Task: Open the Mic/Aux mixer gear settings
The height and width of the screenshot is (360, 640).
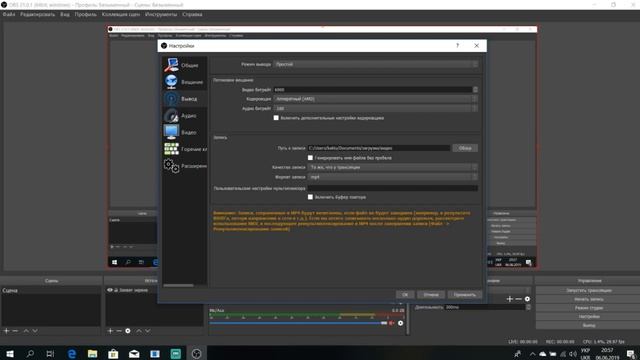Action: [x=400, y=323]
